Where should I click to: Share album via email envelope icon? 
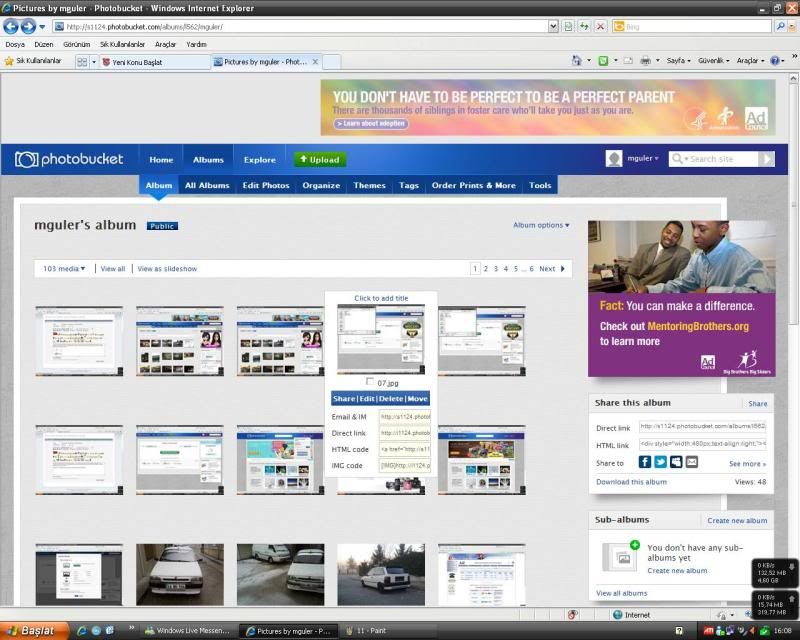[x=691, y=462]
